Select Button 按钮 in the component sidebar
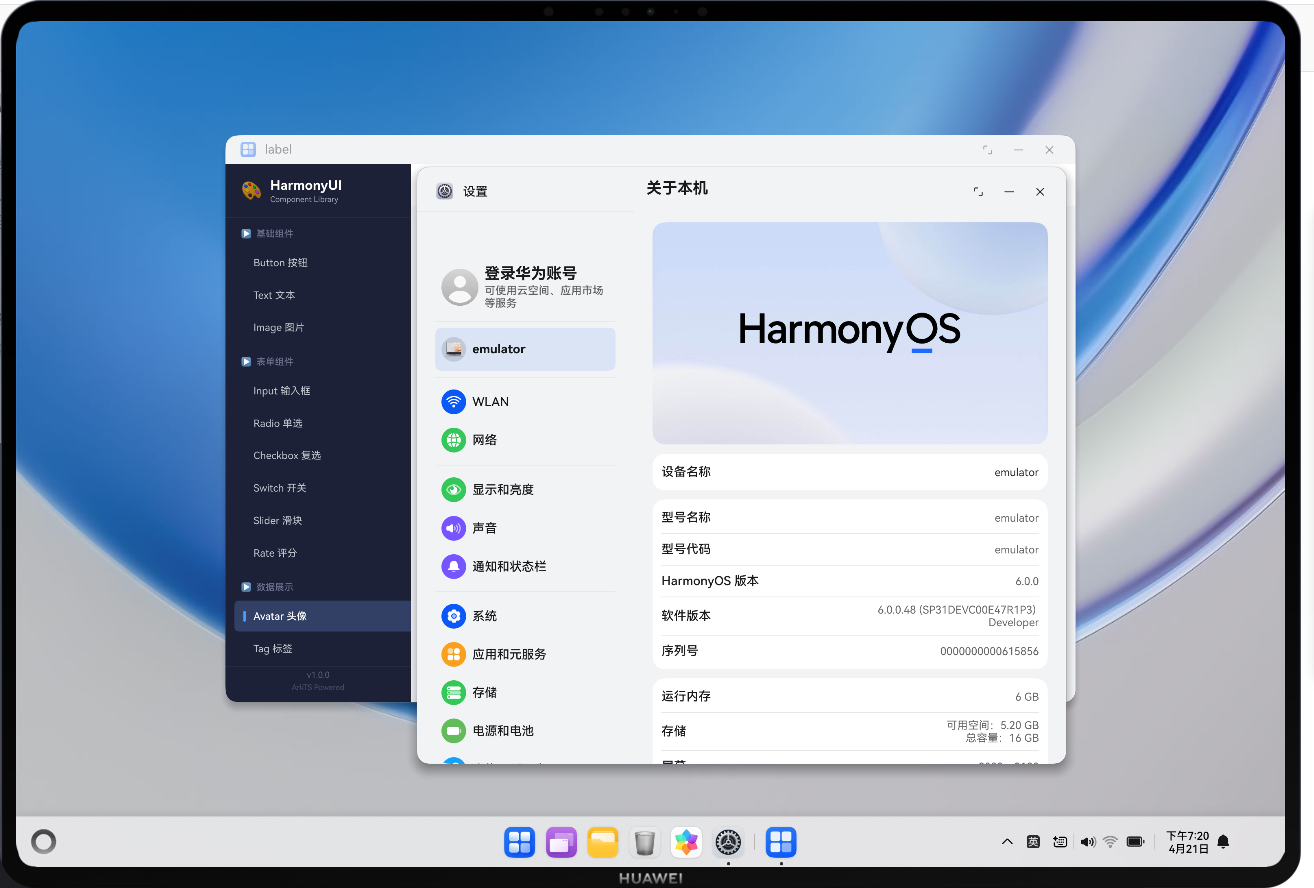The height and width of the screenshot is (888, 1314). tap(278, 262)
